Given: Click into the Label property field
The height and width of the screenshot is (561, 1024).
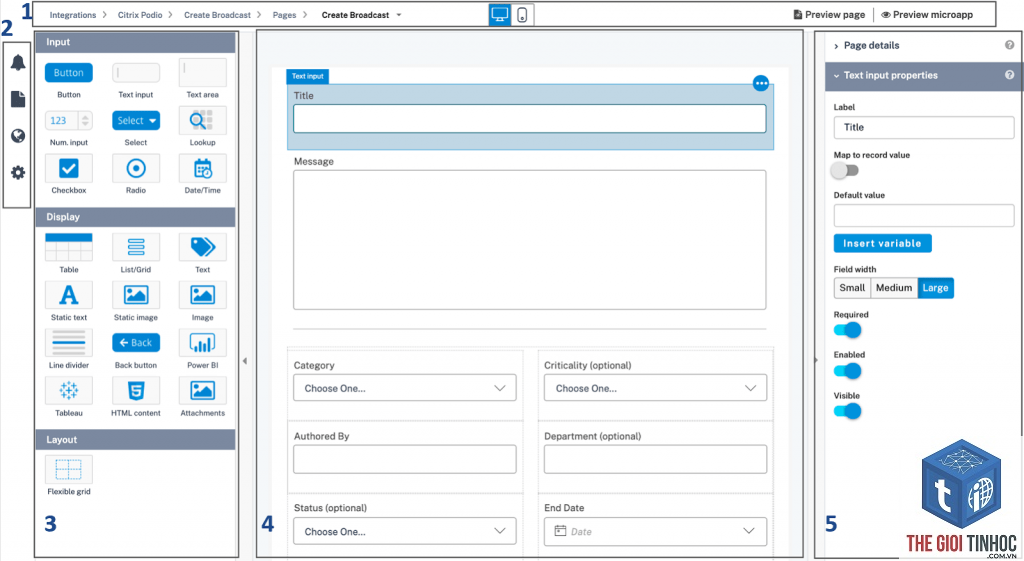Looking at the screenshot, I should coord(923,128).
